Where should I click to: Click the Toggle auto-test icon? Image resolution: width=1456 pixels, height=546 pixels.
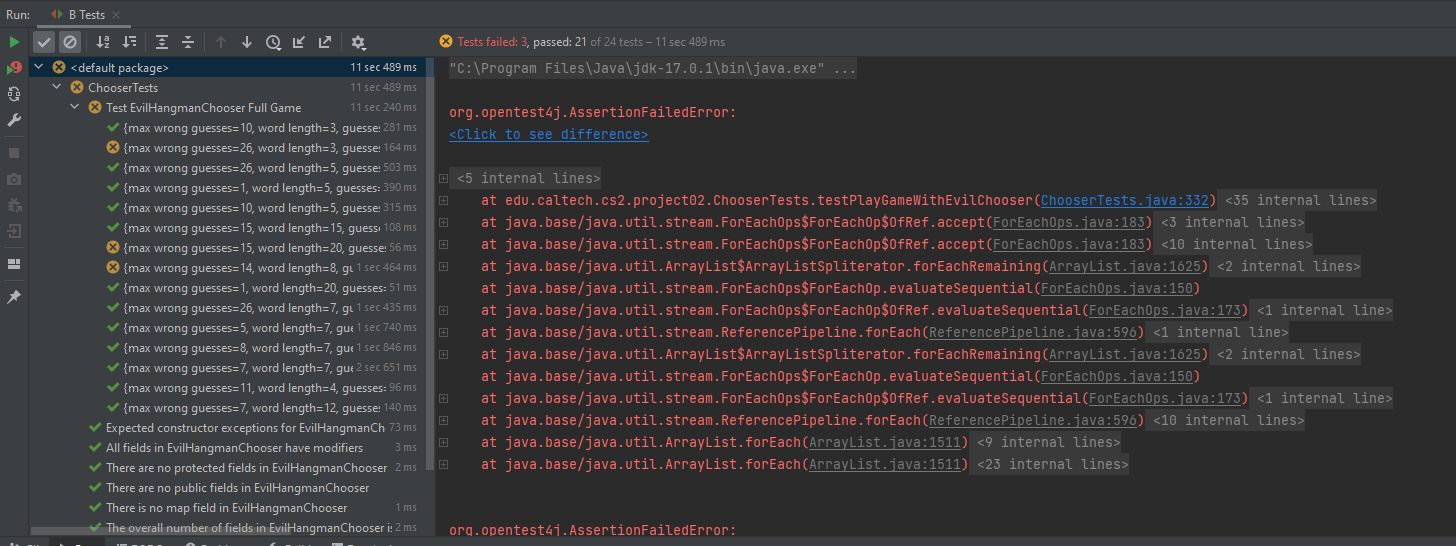14,94
